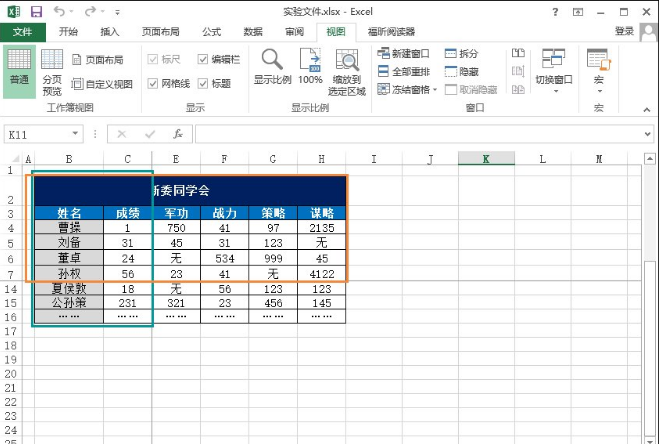Collapse the ribbon with the up chevron
The width and height of the screenshot is (659, 444).
click(646, 109)
